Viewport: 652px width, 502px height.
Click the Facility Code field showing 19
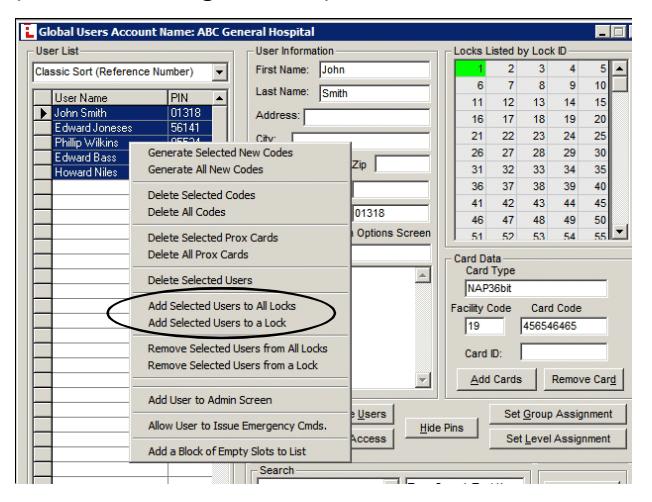[484, 326]
